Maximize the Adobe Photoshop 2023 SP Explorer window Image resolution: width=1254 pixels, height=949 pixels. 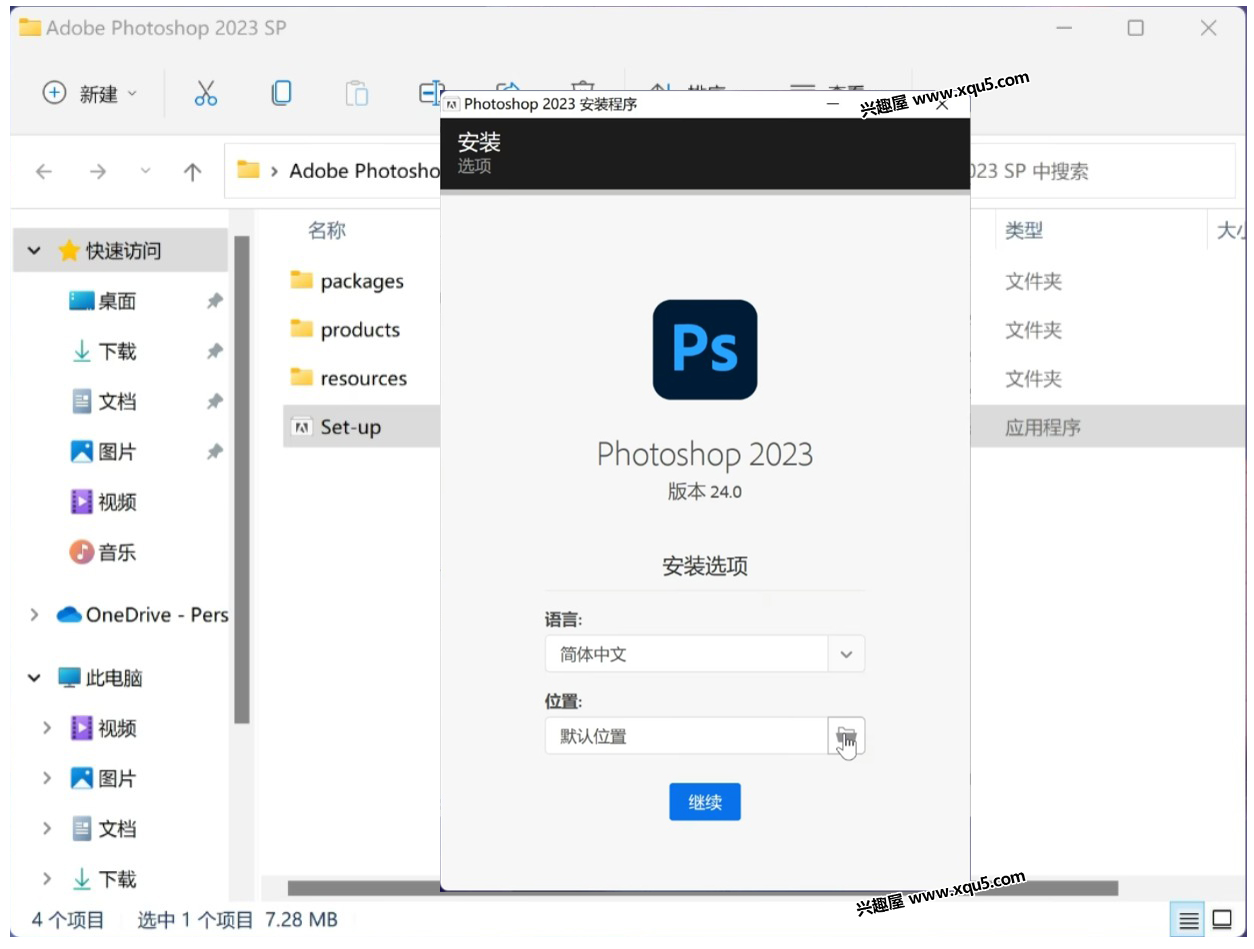pos(1135,28)
